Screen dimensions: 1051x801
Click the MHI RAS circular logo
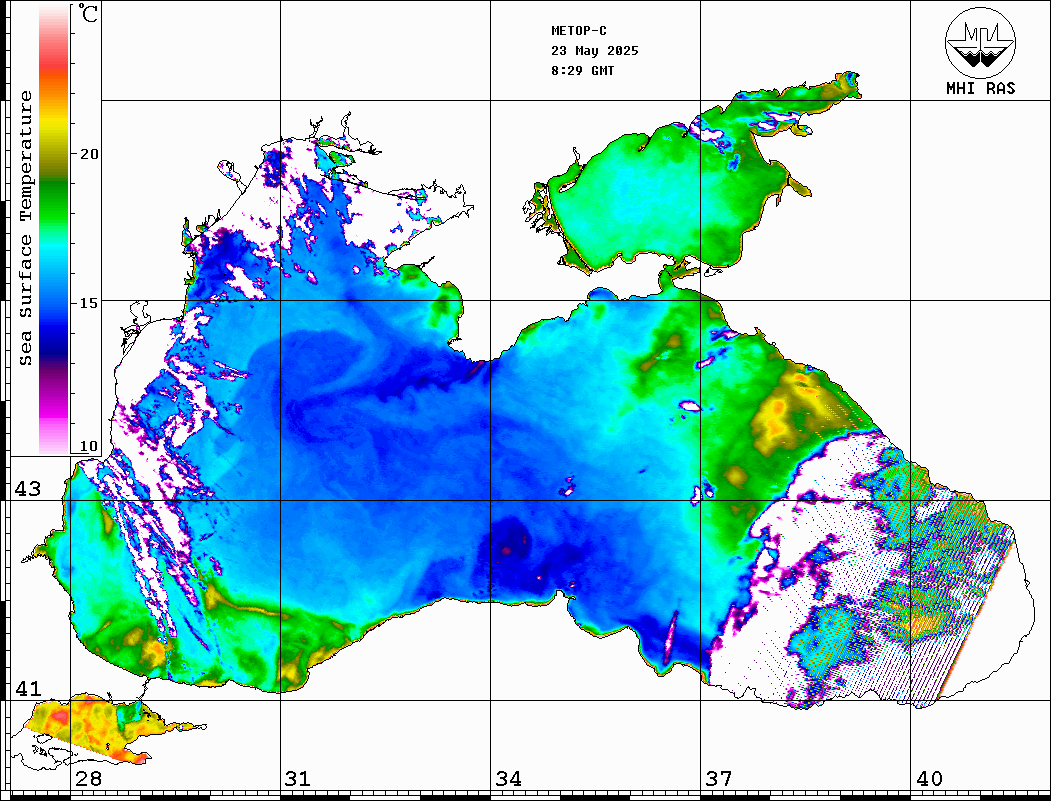pyautogui.click(x=980, y=42)
